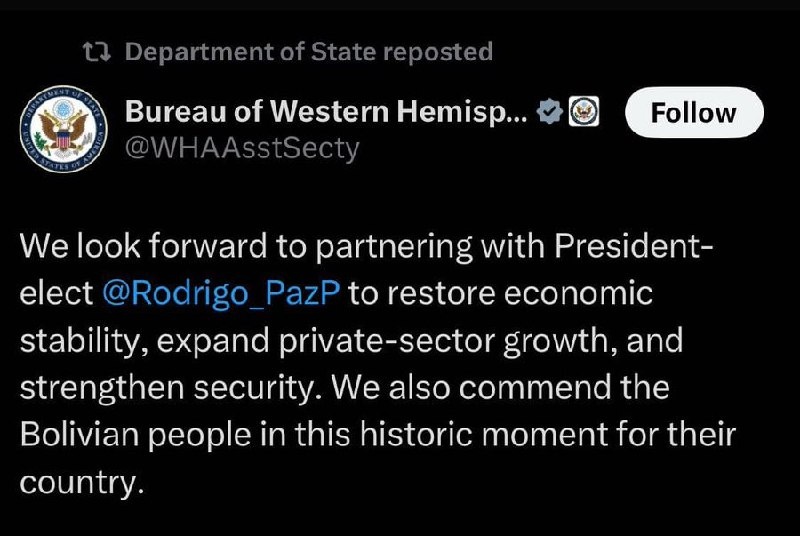Open the Department of State reposted label
Viewport: 800px width, 536px height.
308,52
